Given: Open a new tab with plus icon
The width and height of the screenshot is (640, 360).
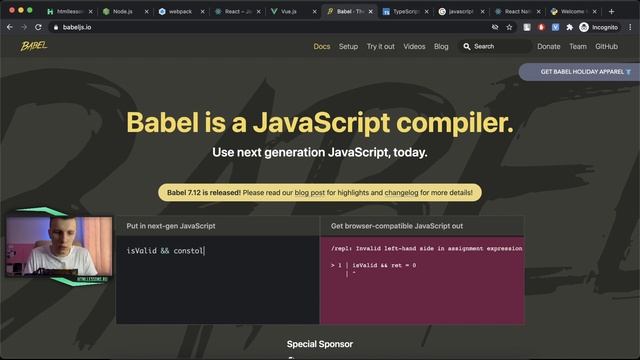Looking at the screenshot, I should pos(611,11).
